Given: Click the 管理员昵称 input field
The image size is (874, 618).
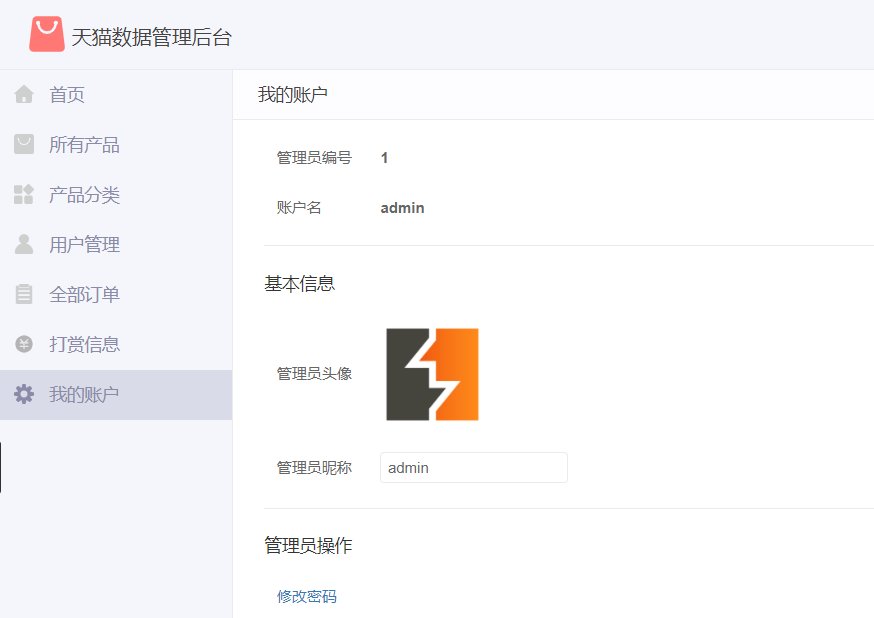Looking at the screenshot, I should (474, 468).
